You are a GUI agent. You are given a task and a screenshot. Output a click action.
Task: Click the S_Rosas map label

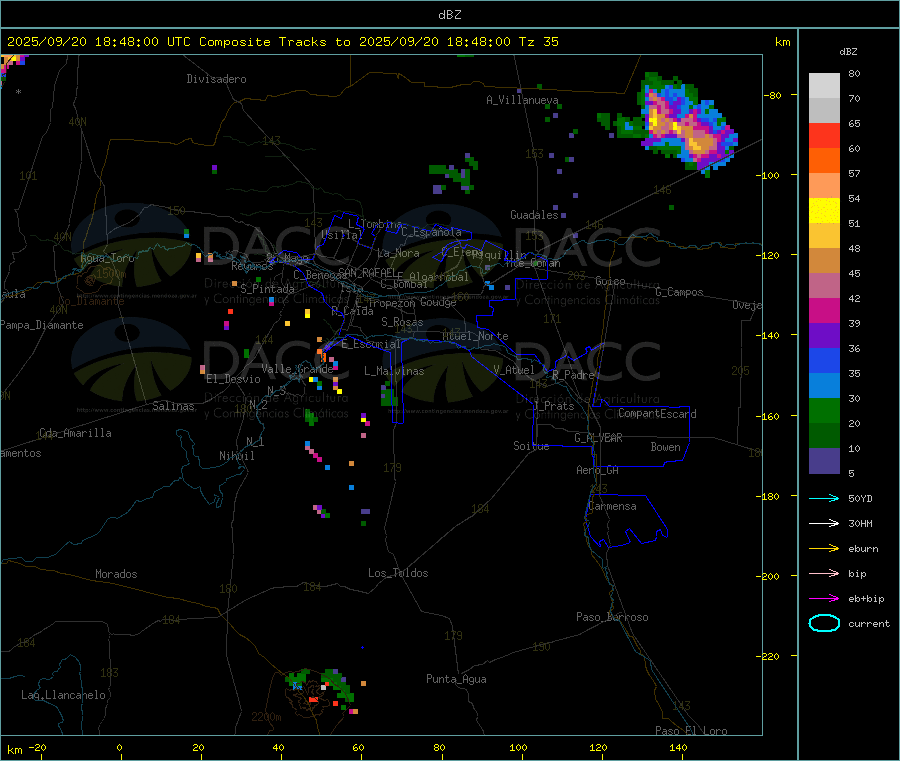(402, 322)
